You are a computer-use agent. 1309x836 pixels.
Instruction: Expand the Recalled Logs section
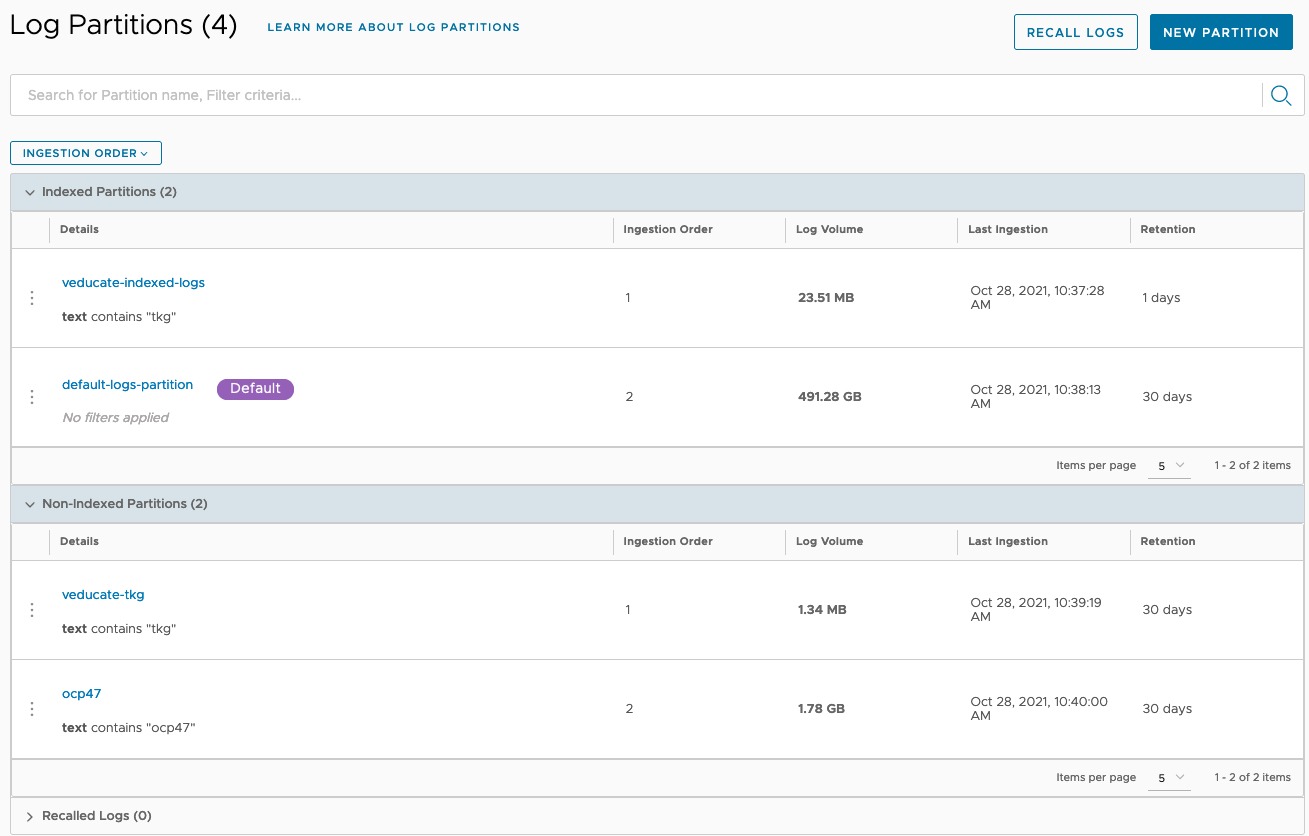(30, 816)
